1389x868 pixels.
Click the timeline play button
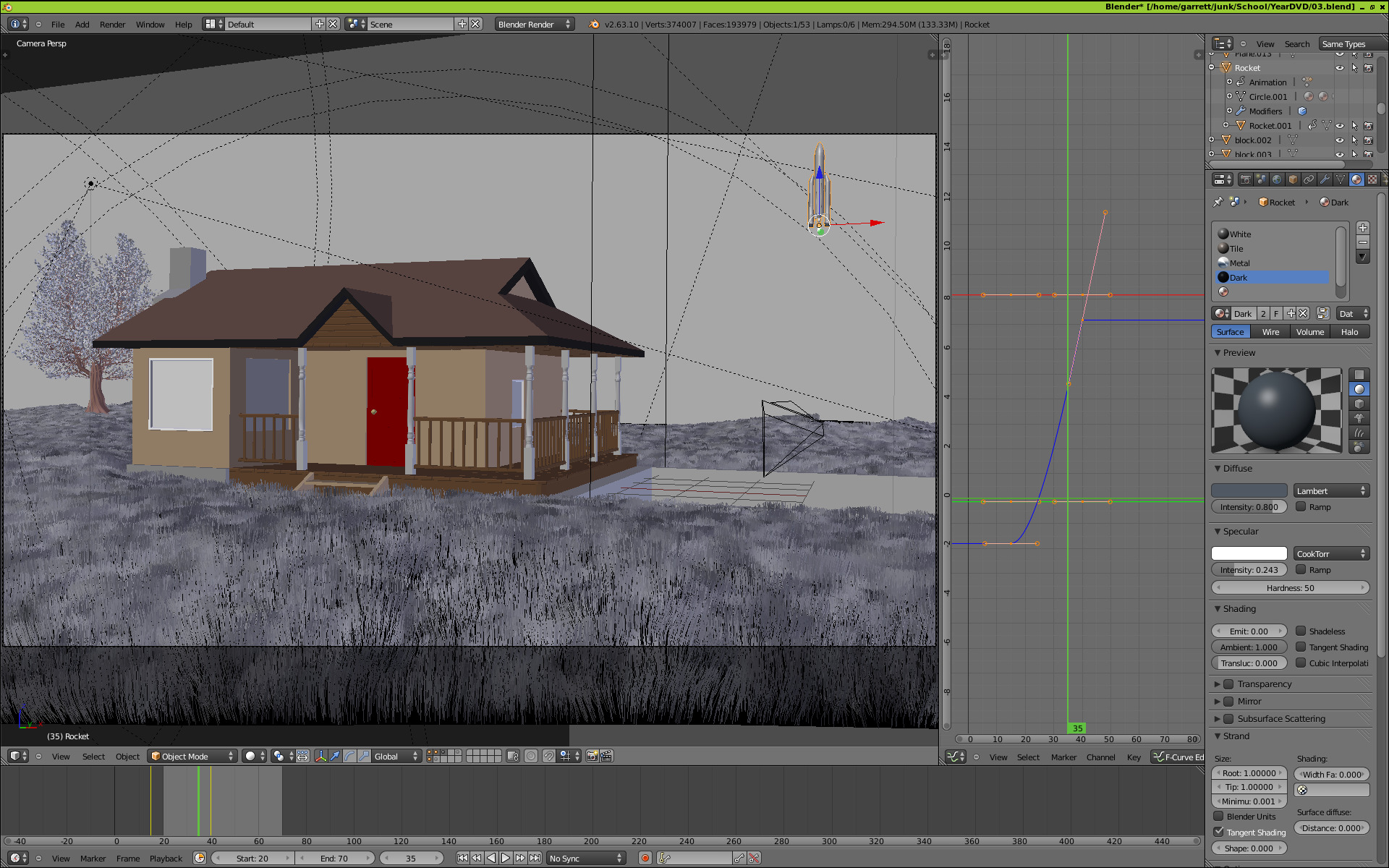click(x=507, y=857)
